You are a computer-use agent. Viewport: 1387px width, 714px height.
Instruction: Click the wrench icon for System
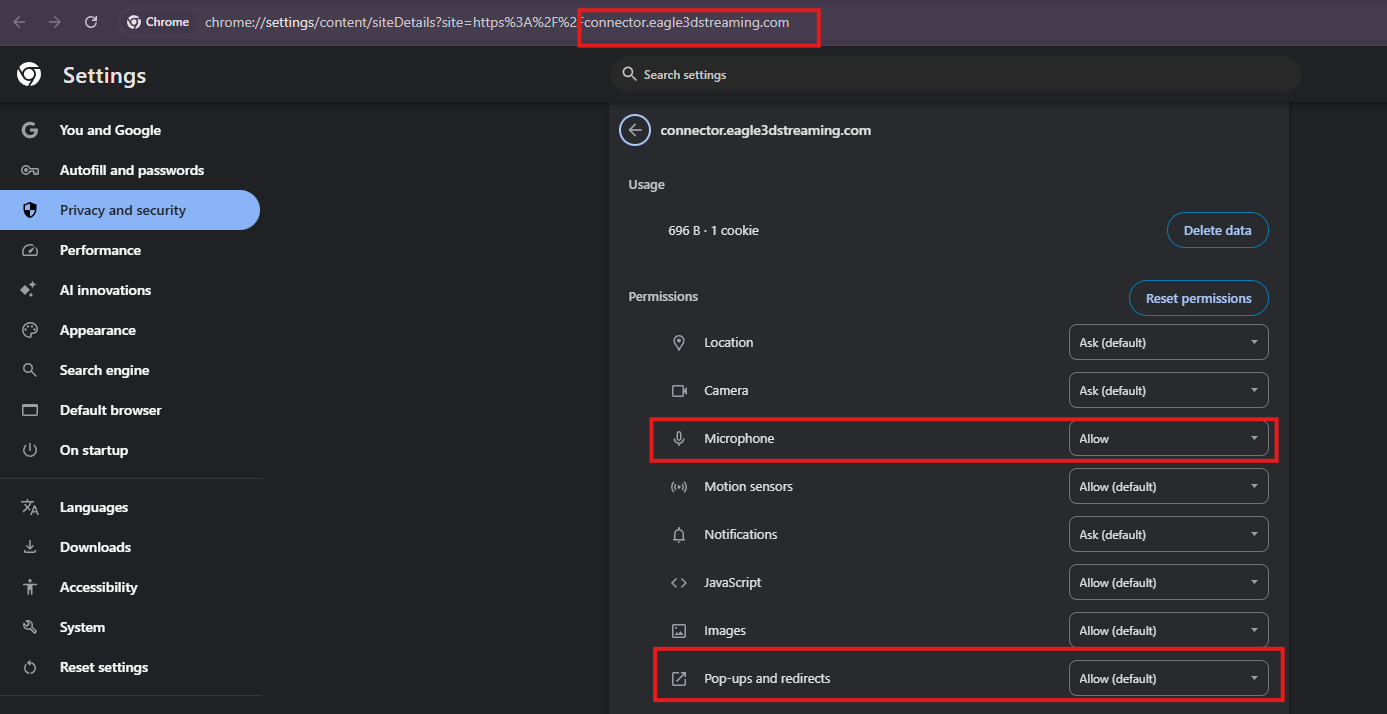tap(30, 627)
